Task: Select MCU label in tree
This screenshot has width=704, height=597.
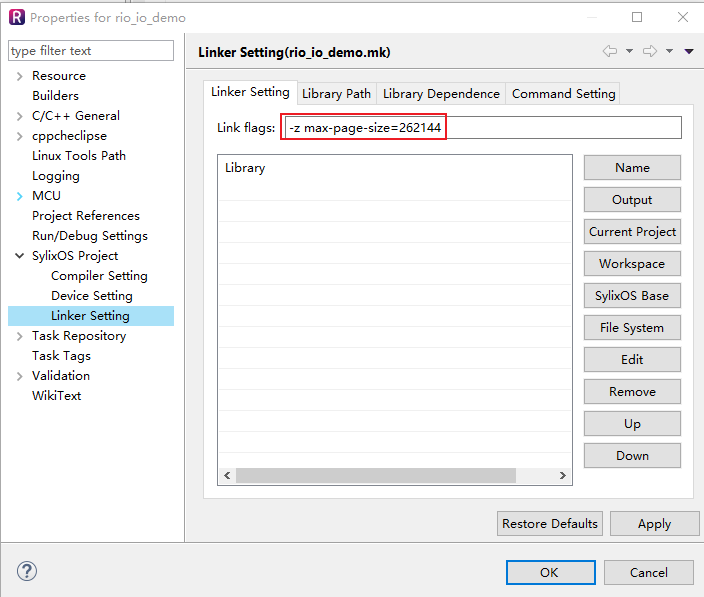Action: point(46,196)
